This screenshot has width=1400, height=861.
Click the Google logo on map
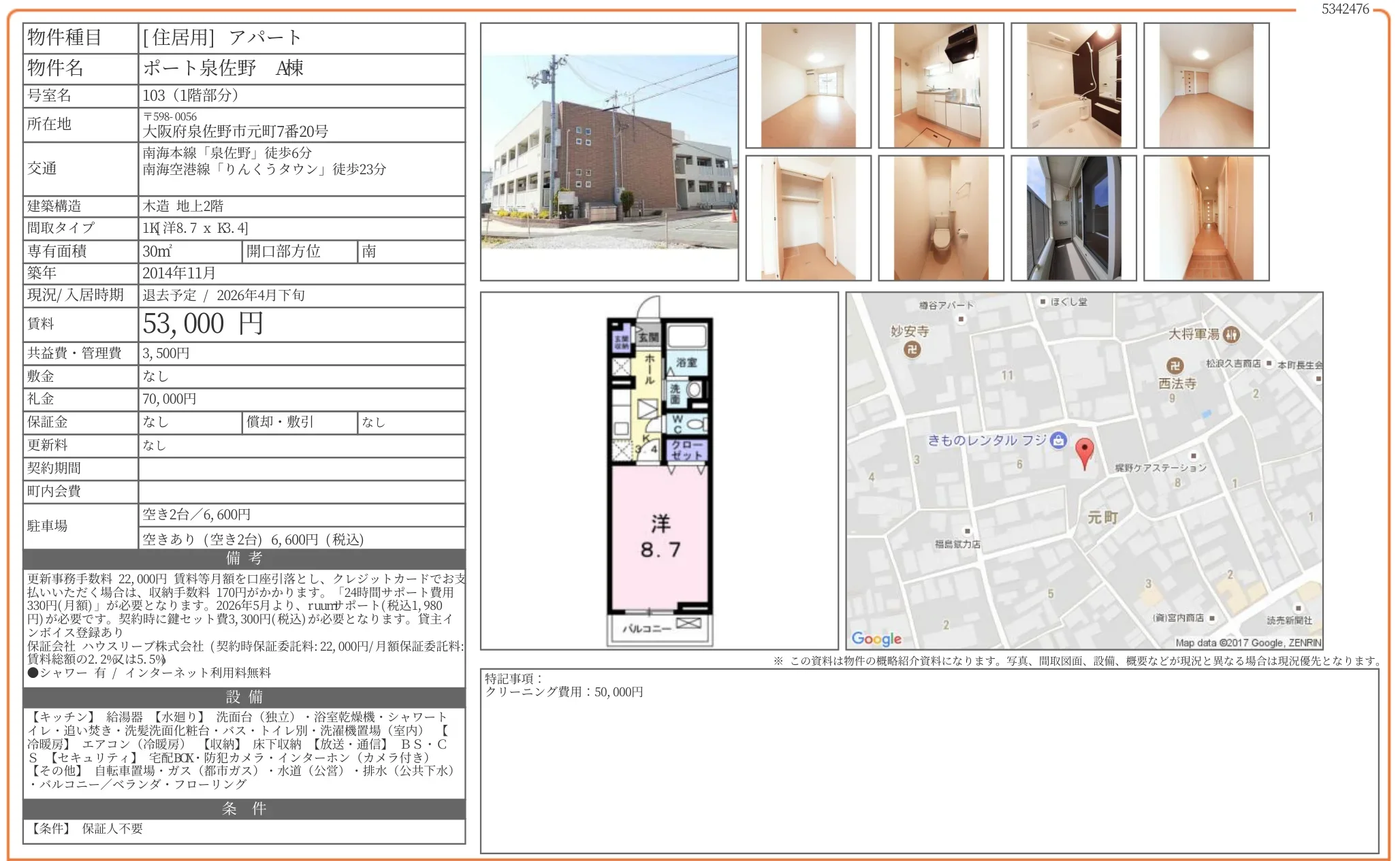coord(876,638)
